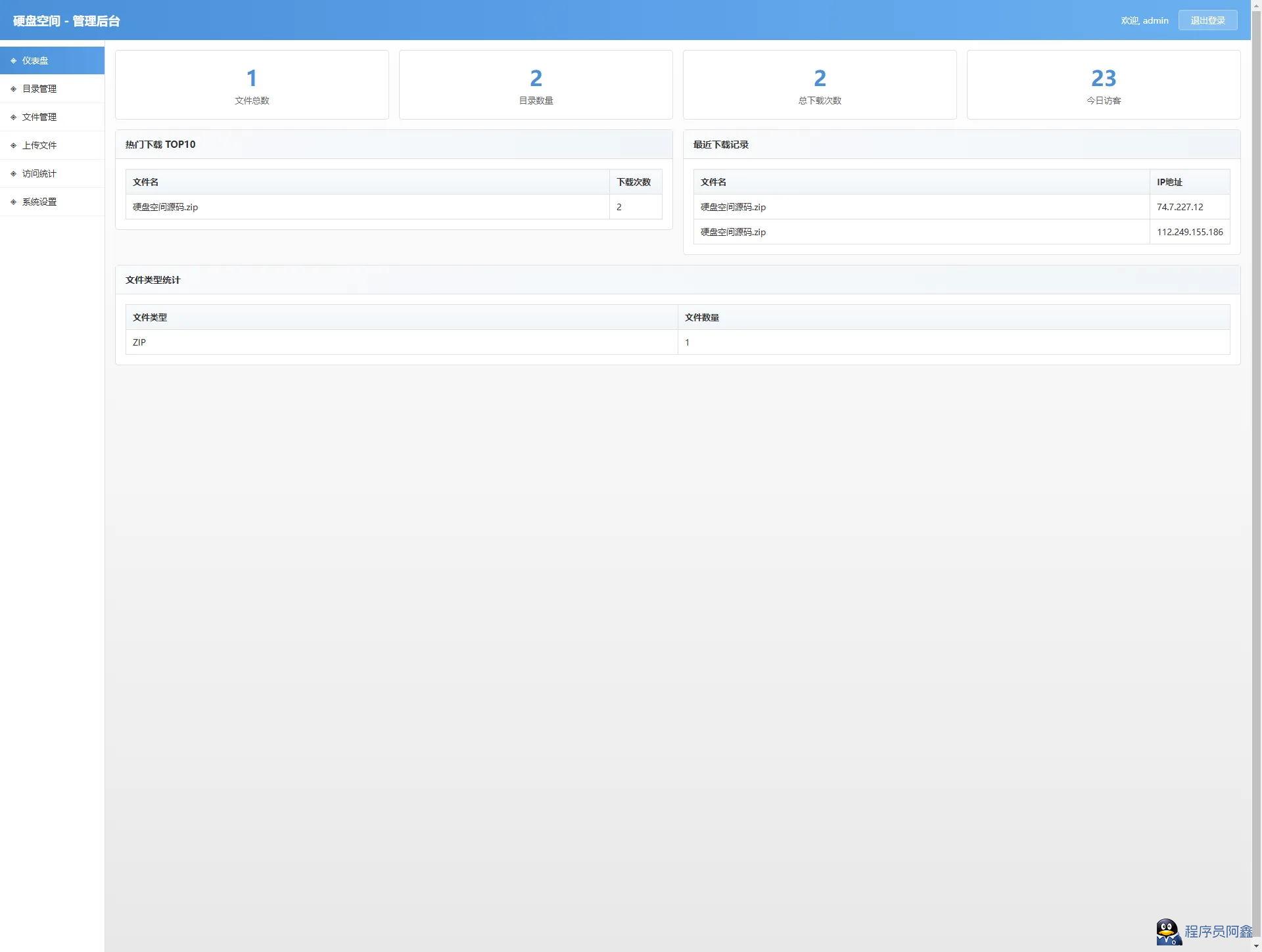Click the QQ penguin logo icon
This screenshot has height=952, width=1262.
pos(1168,932)
